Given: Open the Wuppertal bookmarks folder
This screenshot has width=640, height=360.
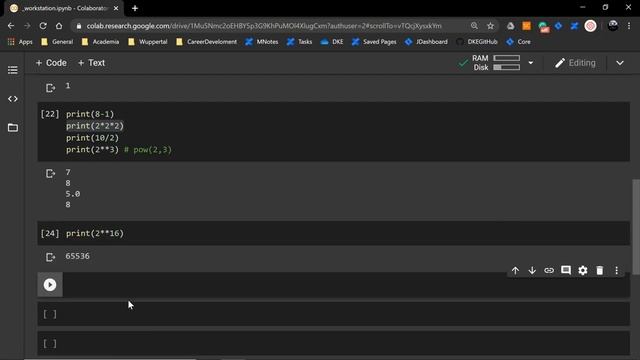Looking at the screenshot, I should click(x=148, y=42).
